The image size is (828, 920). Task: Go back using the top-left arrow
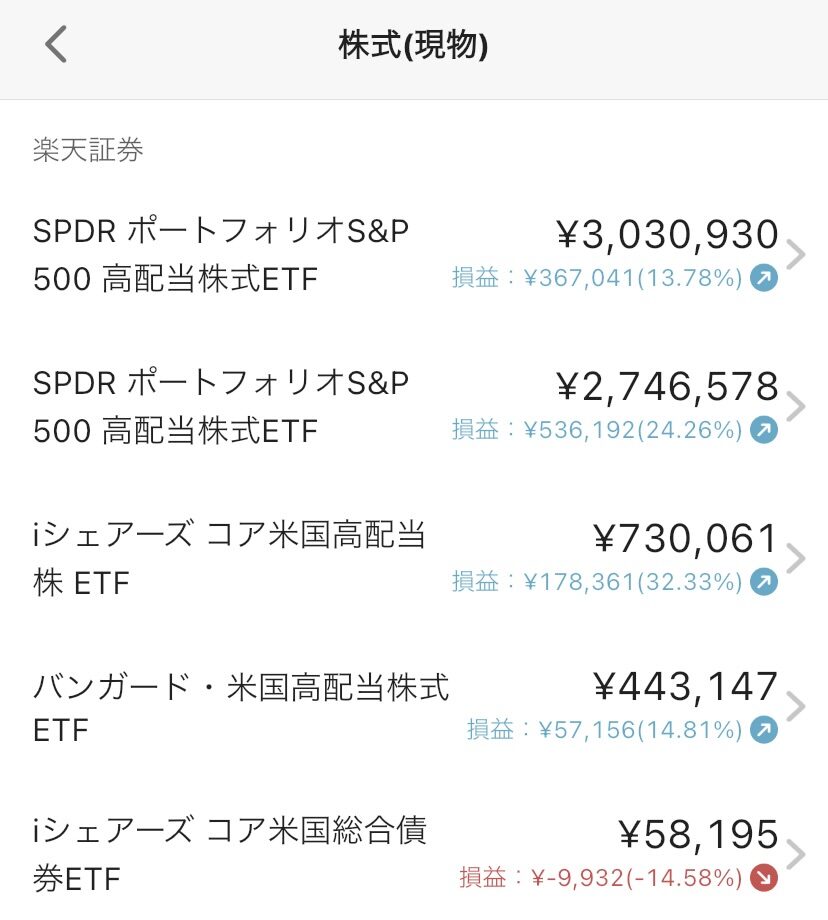coord(56,44)
